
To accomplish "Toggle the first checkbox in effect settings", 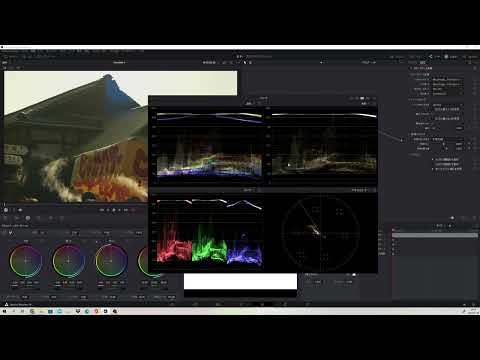I will (x=433, y=160).
